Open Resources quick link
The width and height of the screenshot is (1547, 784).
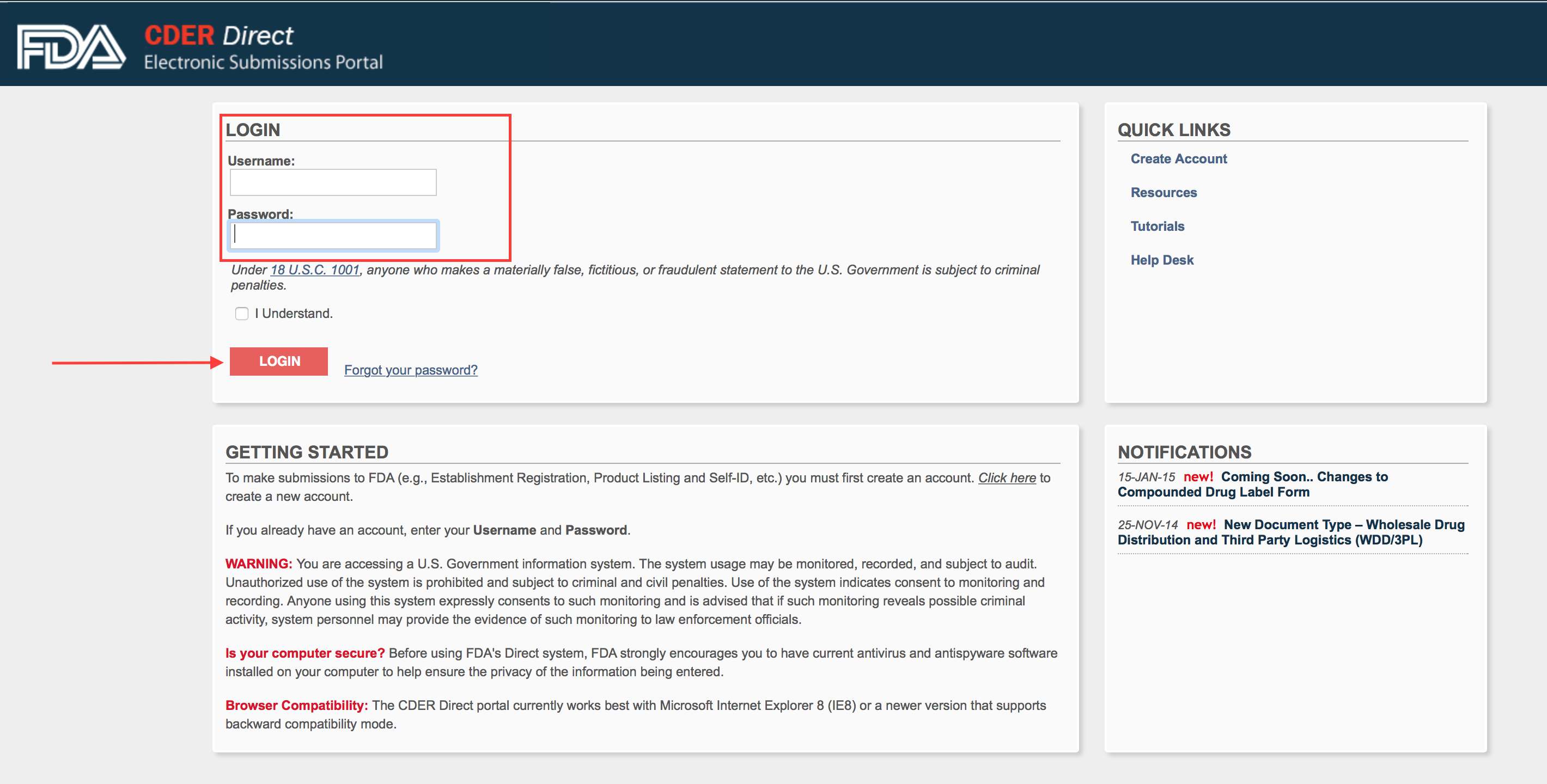(1164, 192)
